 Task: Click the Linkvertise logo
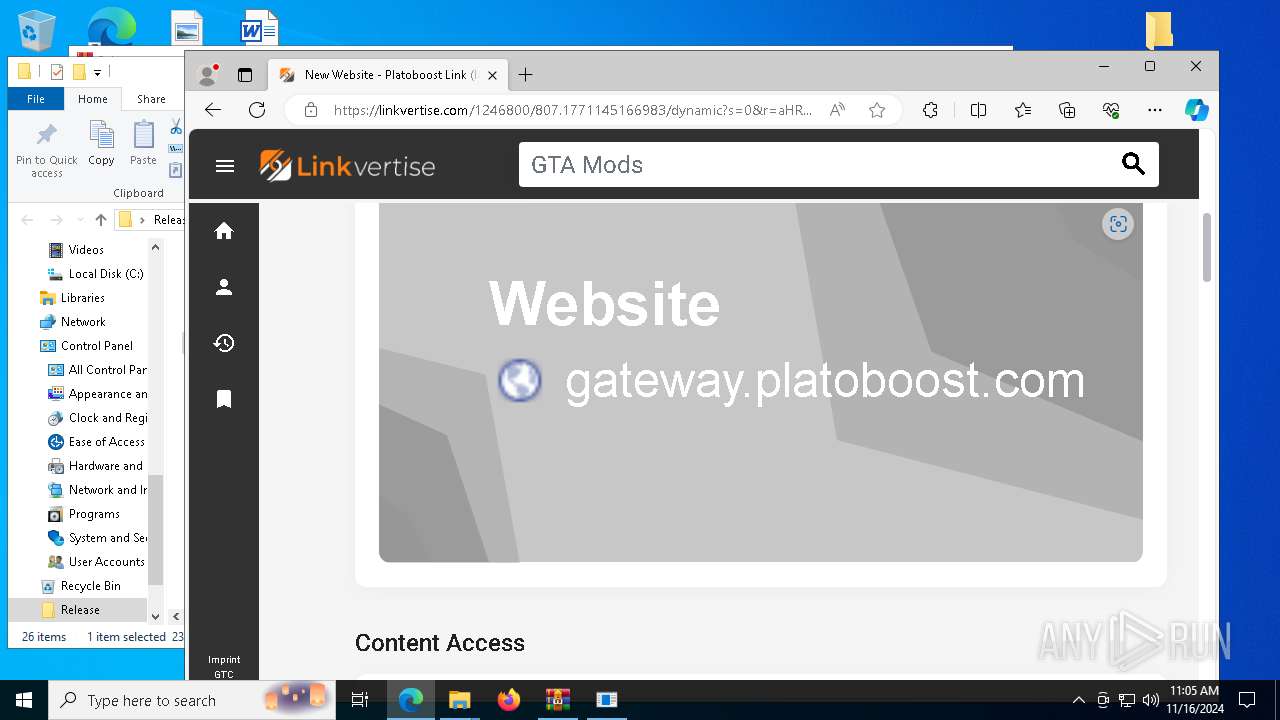(347, 166)
